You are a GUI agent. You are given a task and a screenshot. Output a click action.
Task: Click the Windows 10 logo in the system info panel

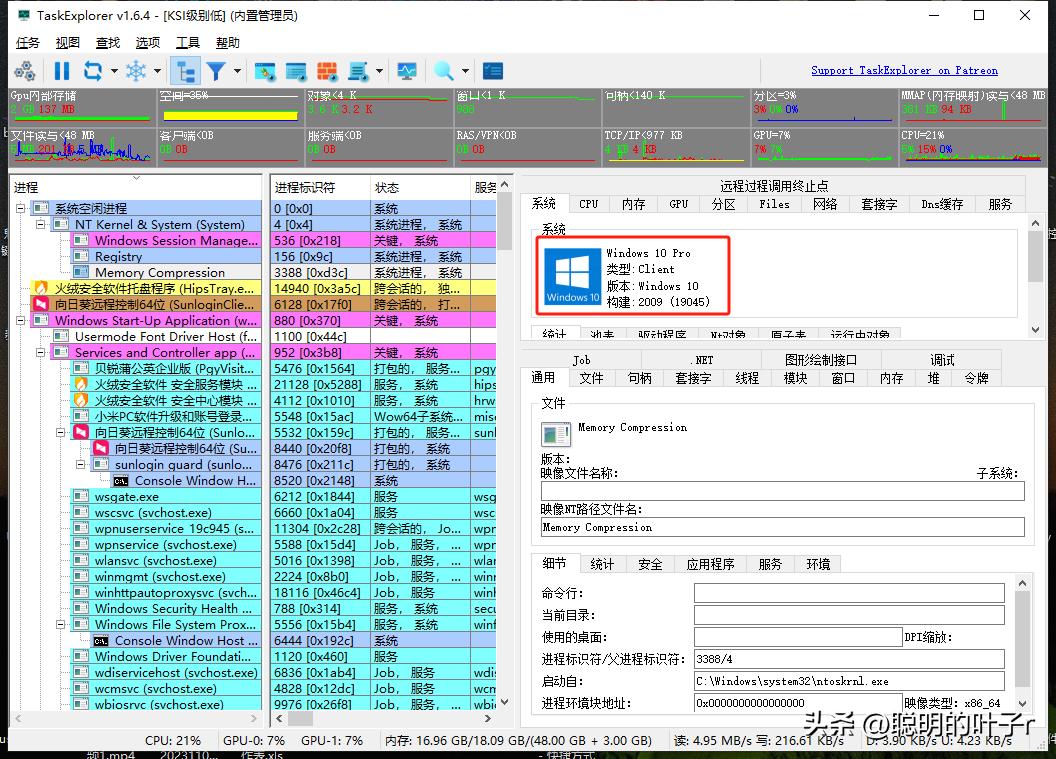click(x=571, y=272)
